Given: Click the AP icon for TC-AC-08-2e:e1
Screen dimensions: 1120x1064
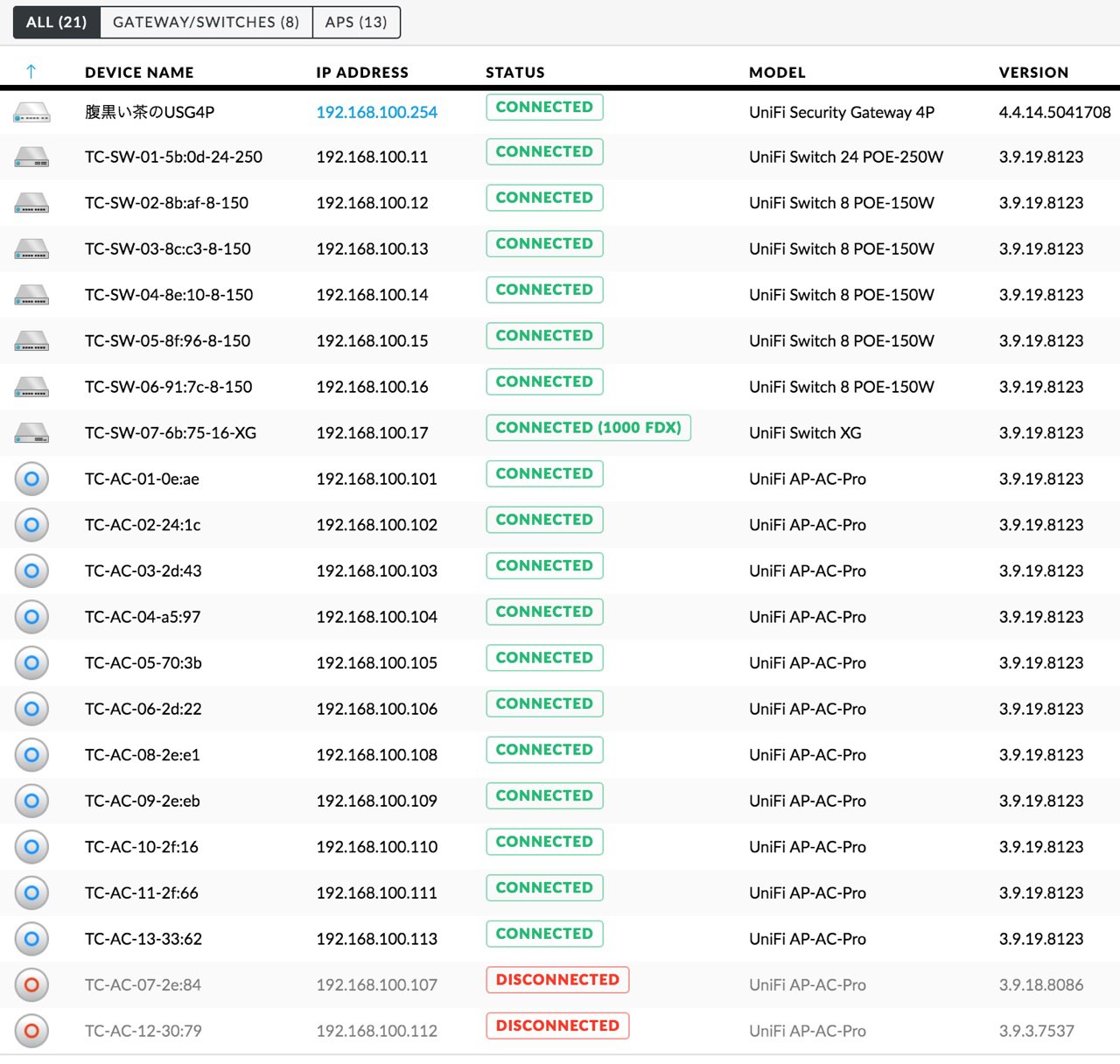Looking at the screenshot, I should pos(31,754).
